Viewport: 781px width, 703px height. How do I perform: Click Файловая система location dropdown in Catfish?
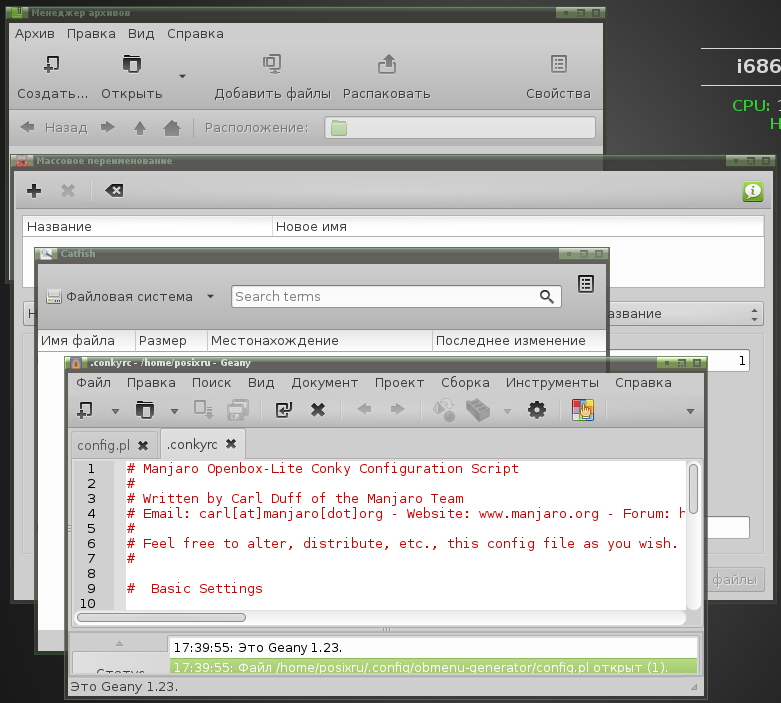pyautogui.click(x=130, y=296)
